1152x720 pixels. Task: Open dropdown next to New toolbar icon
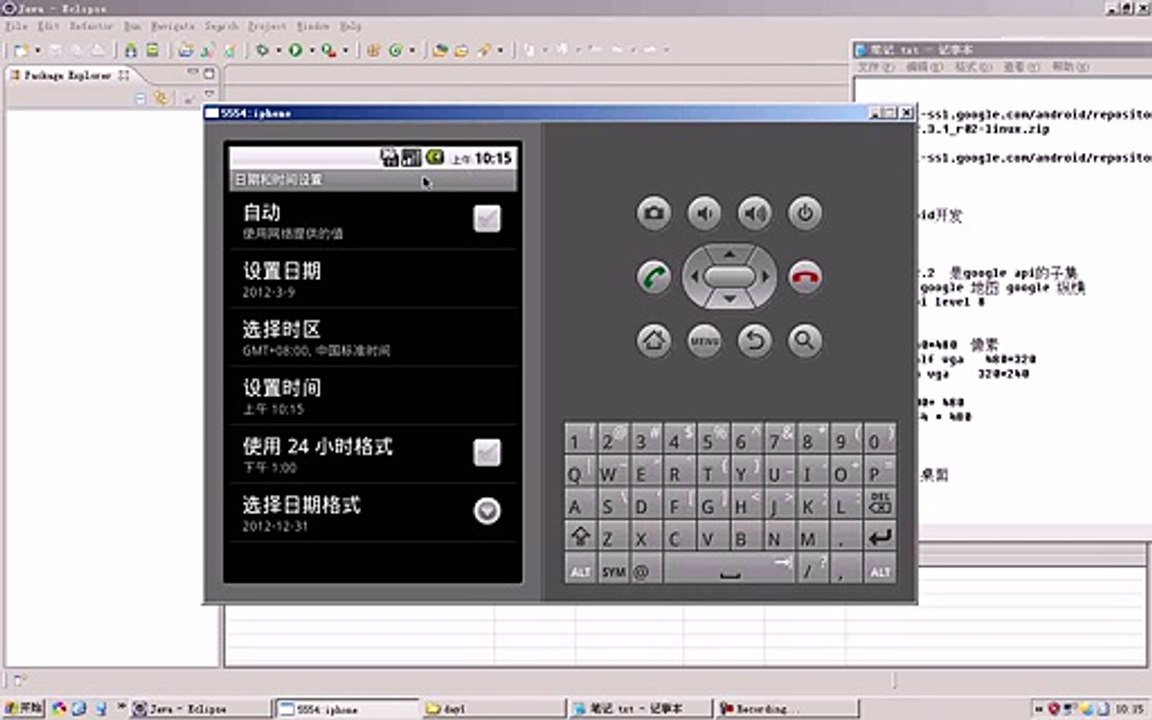click(x=37, y=51)
